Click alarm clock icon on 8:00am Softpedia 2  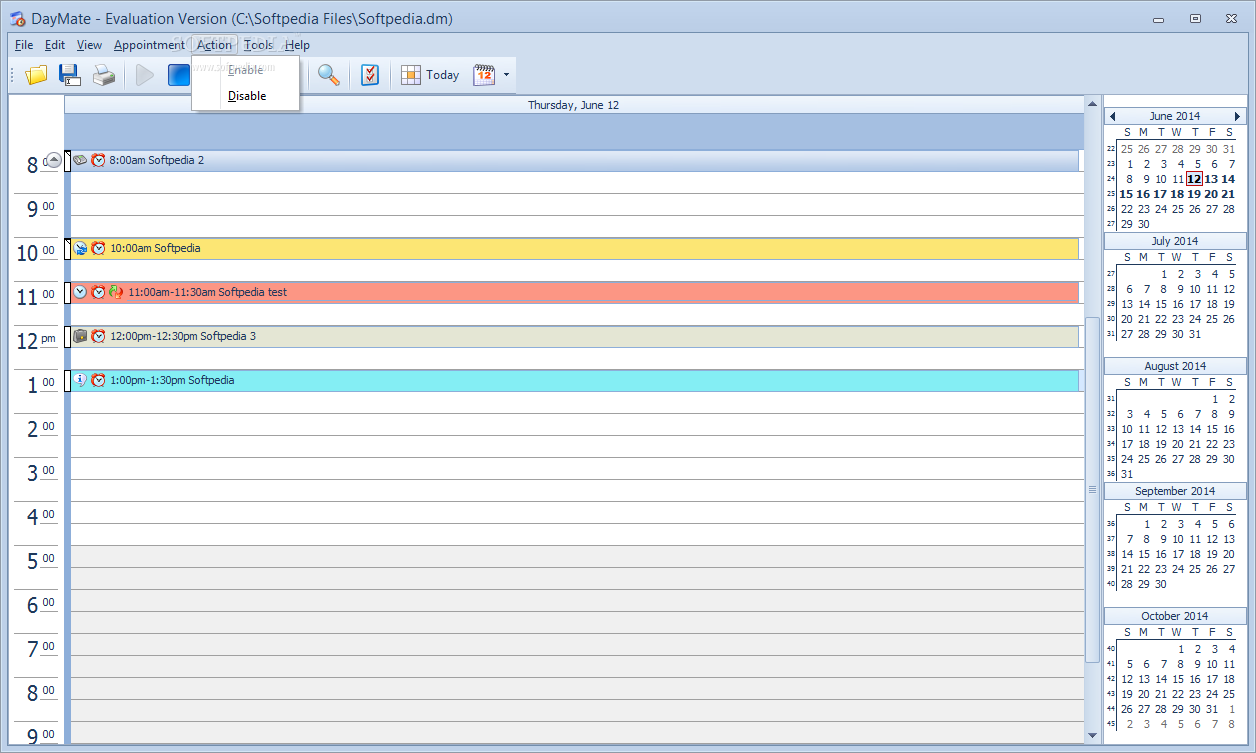(98, 160)
